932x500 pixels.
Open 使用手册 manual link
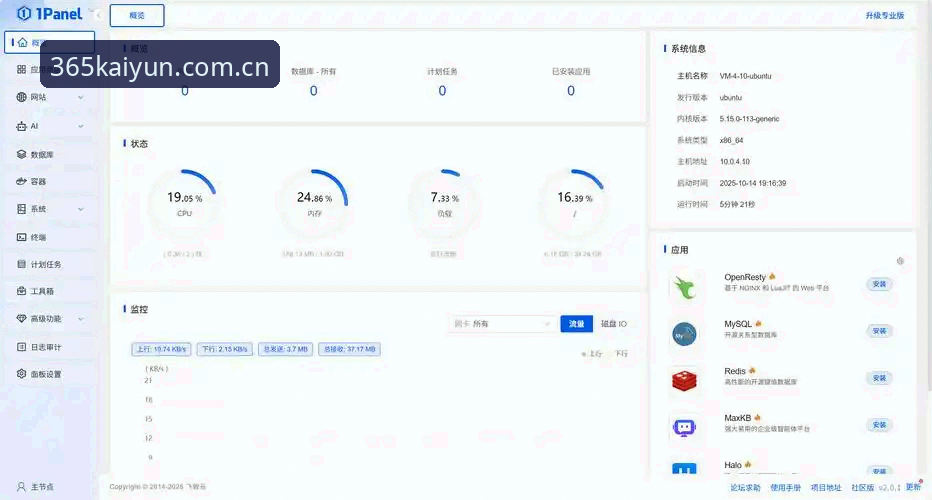coord(786,488)
